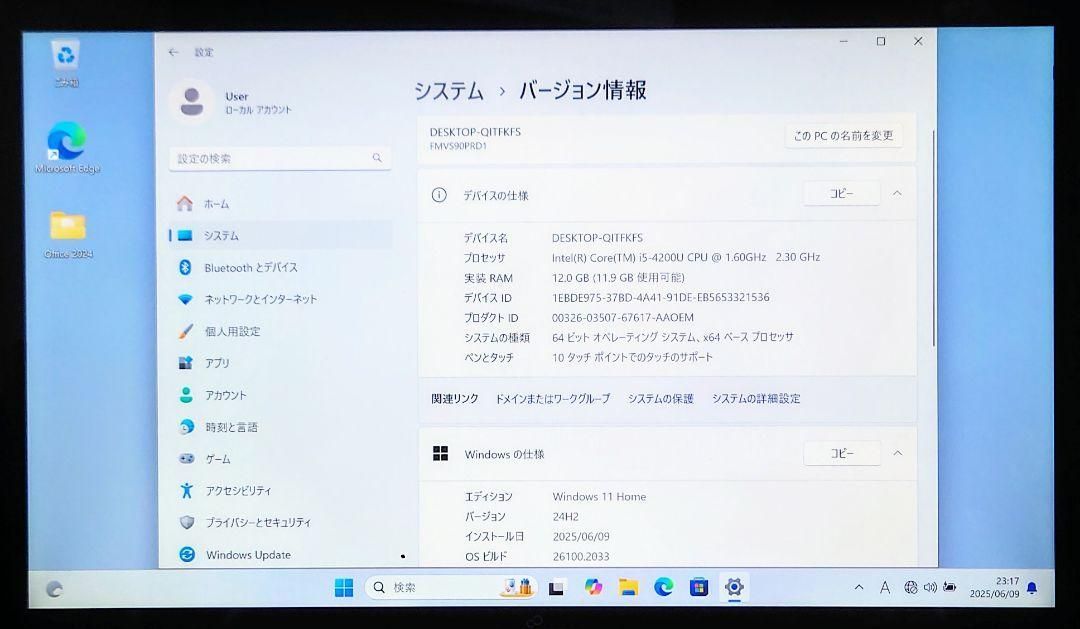The width and height of the screenshot is (1080, 629).
Task: Open the volume speaker icon in the tray
Action: coord(930,588)
